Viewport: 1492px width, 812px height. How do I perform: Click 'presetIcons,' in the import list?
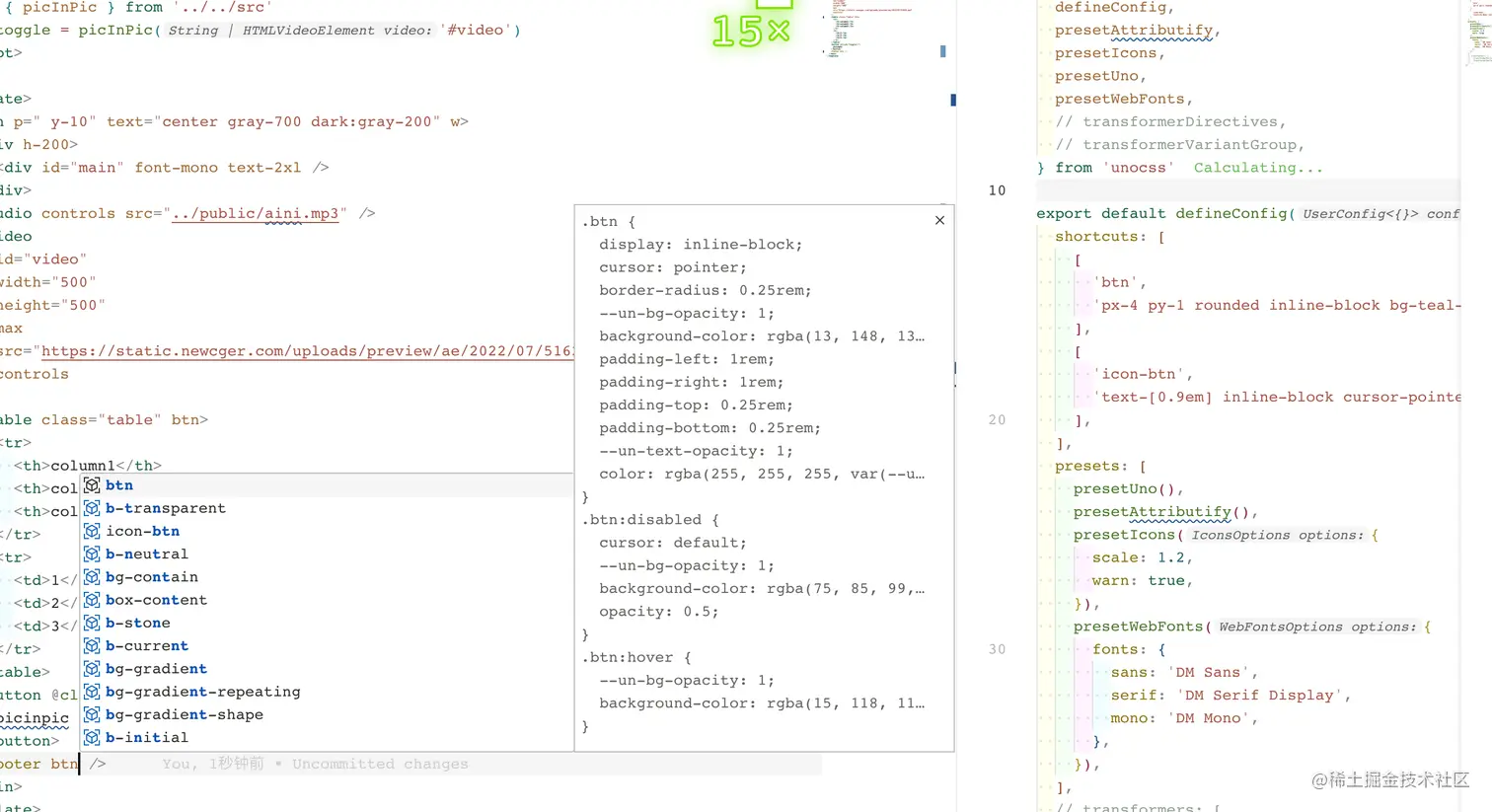point(1110,53)
